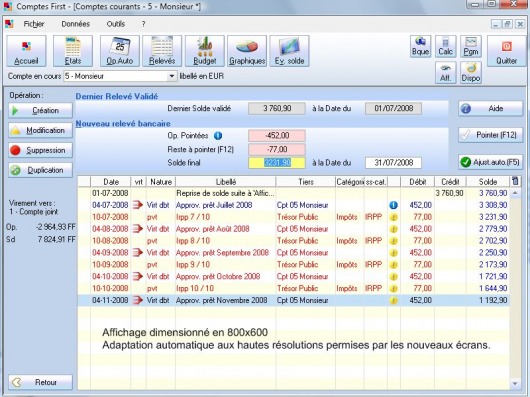The width and height of the screenshot is (530, 397).
Task: Click the Nature column header
Action: [x=161, y=182]
